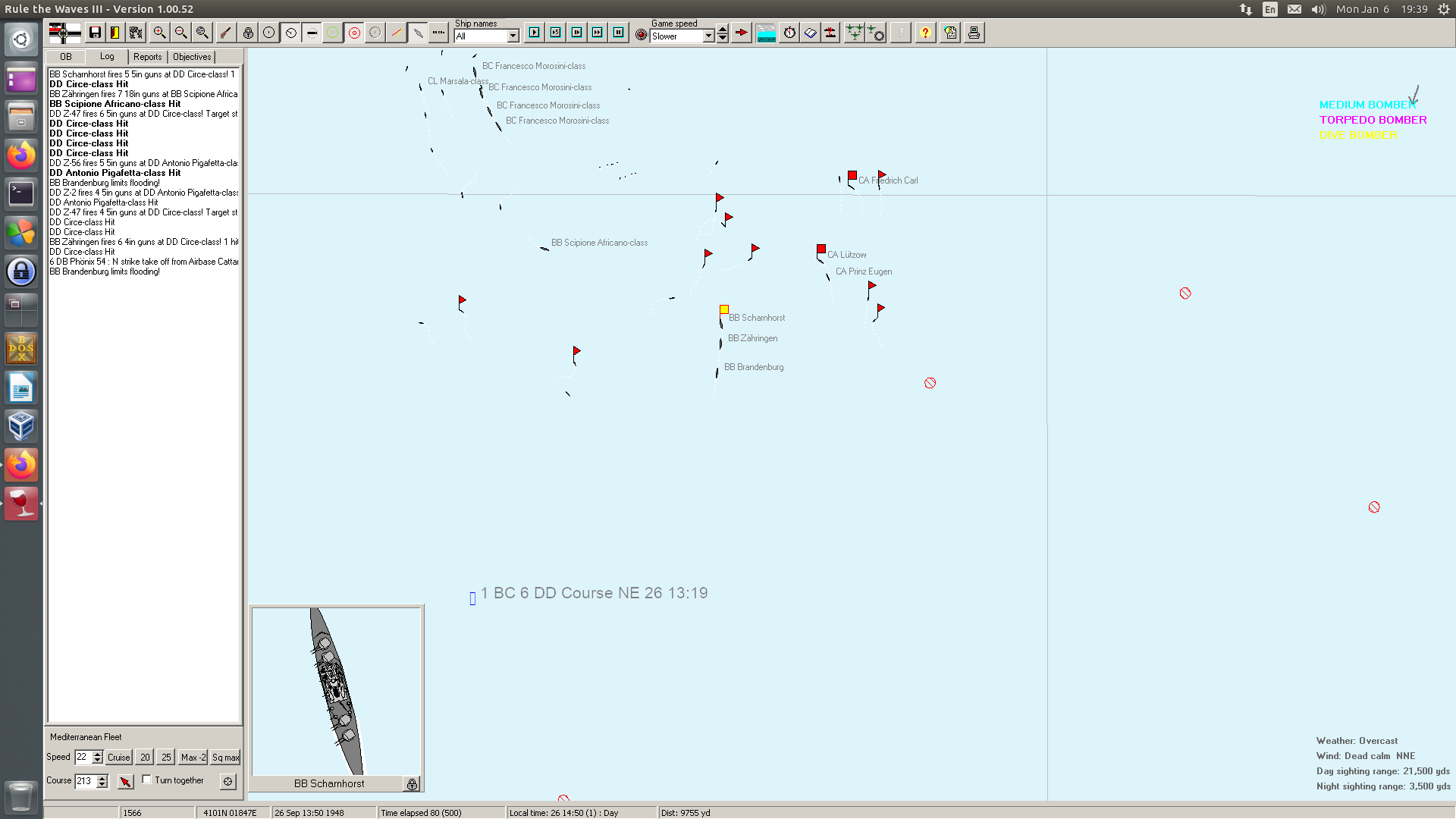Click the Speed value field
Image resolution: width=1456 pixels, height=819 pixels.
coord(83,757)
